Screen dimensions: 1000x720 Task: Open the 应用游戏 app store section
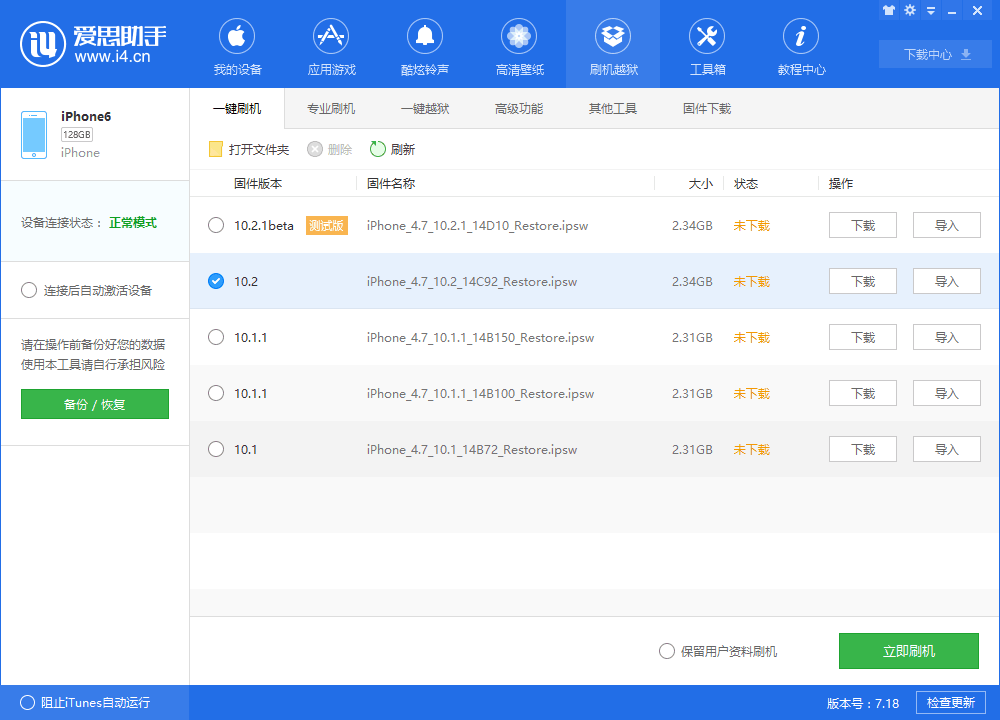click(330, 45)
